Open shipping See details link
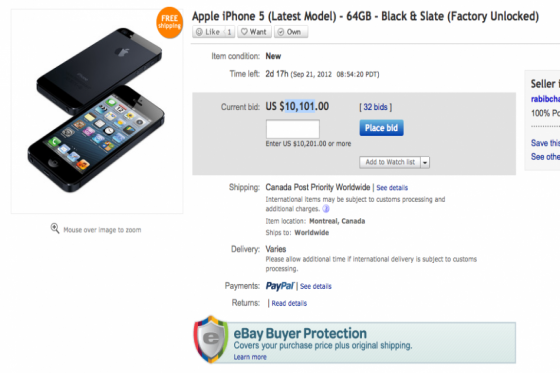 392,188
